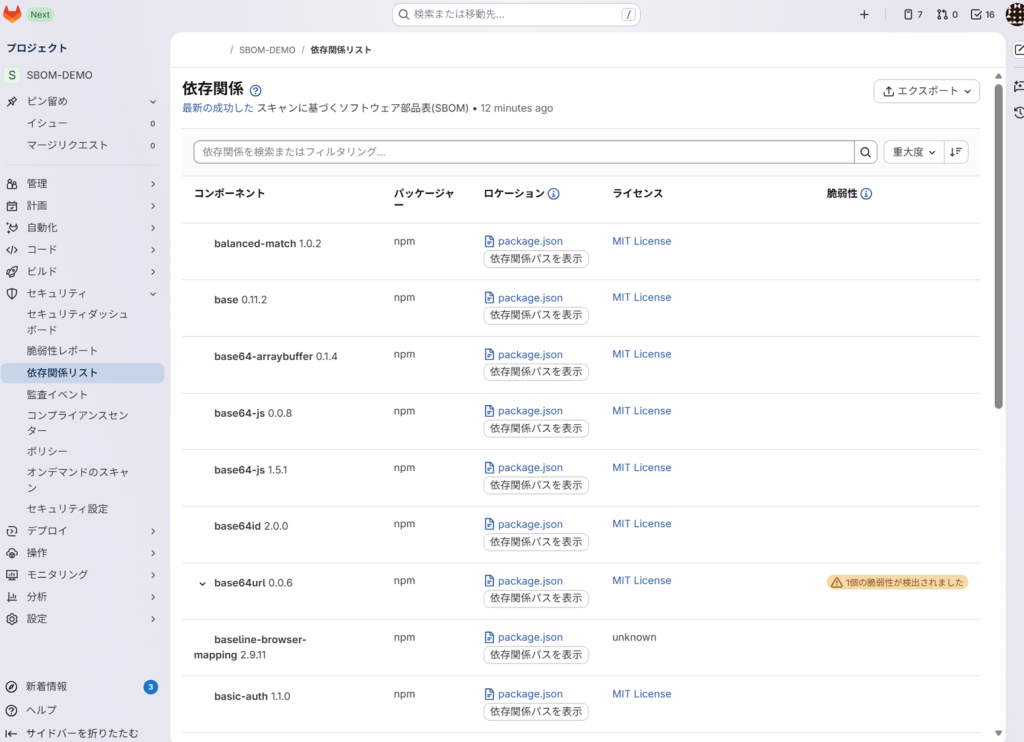
Task: Click the GitLab fox logo
Action: pyautogui.click(x=13, y=14)
